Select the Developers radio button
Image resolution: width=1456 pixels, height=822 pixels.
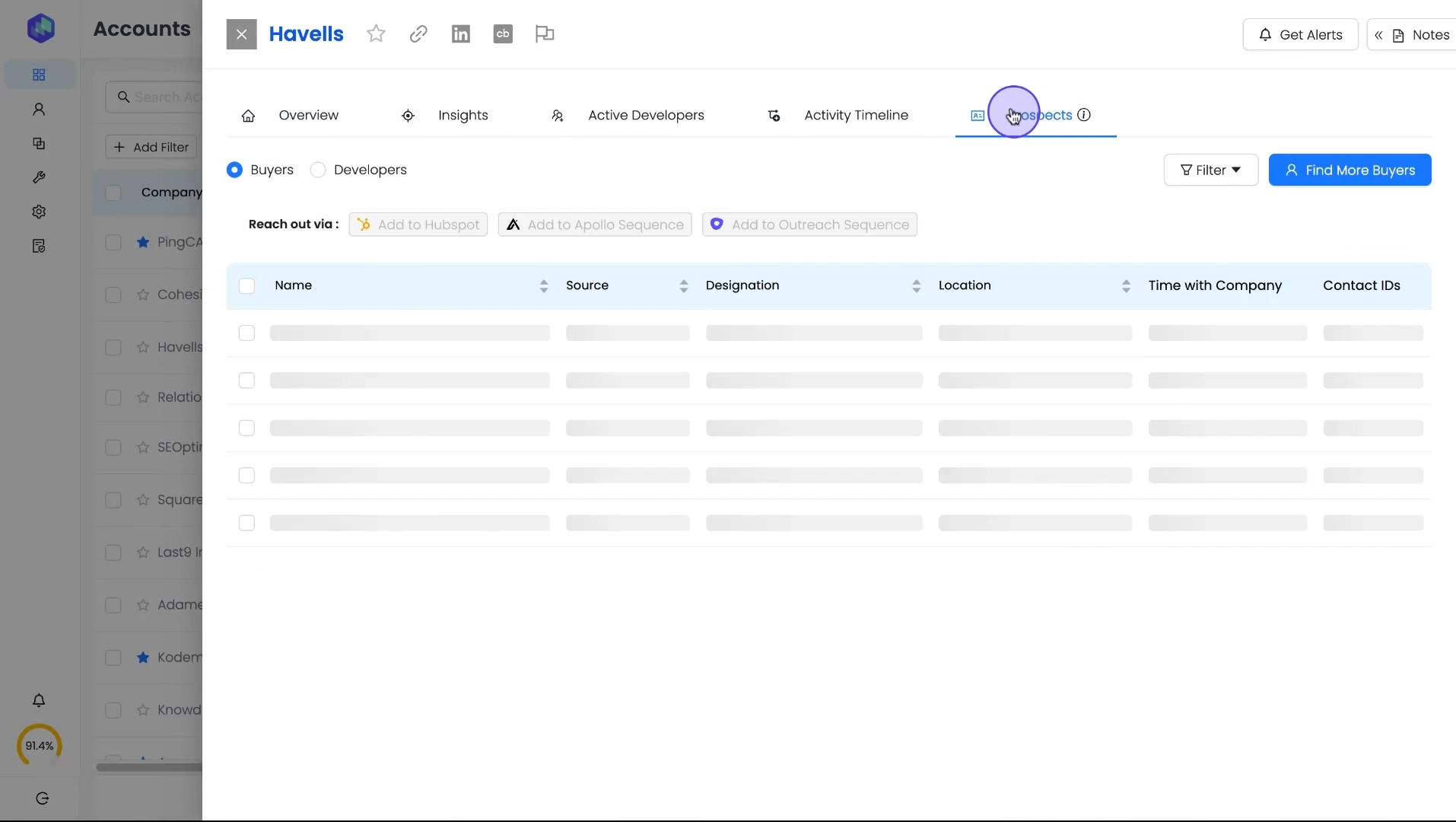[x=318, y=170]
